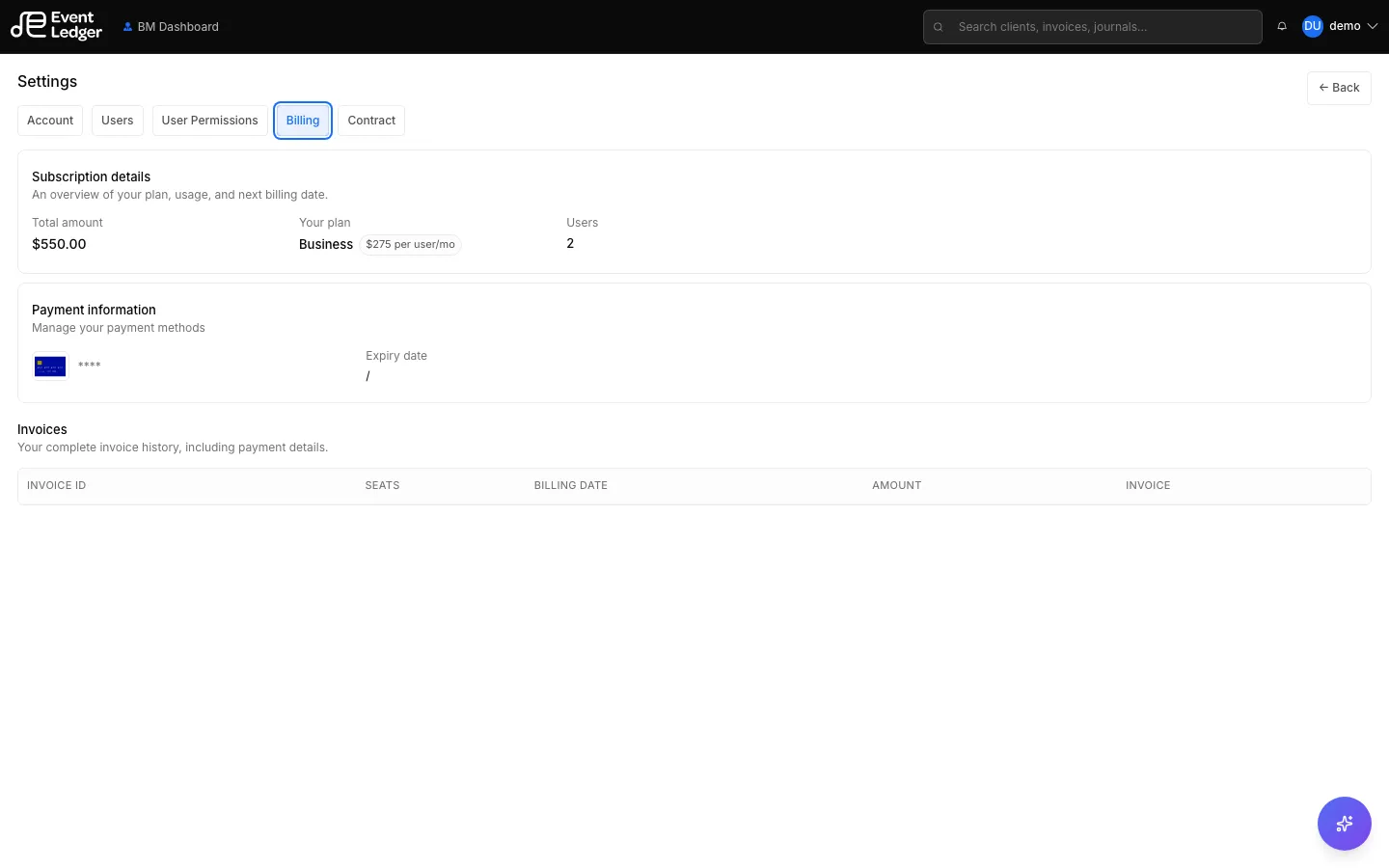Image resolution: width=1389 pixels, height=868 pixels.
Task: Click the Subscription details heading
Action: pyautogui.click(x=92, y=176)
